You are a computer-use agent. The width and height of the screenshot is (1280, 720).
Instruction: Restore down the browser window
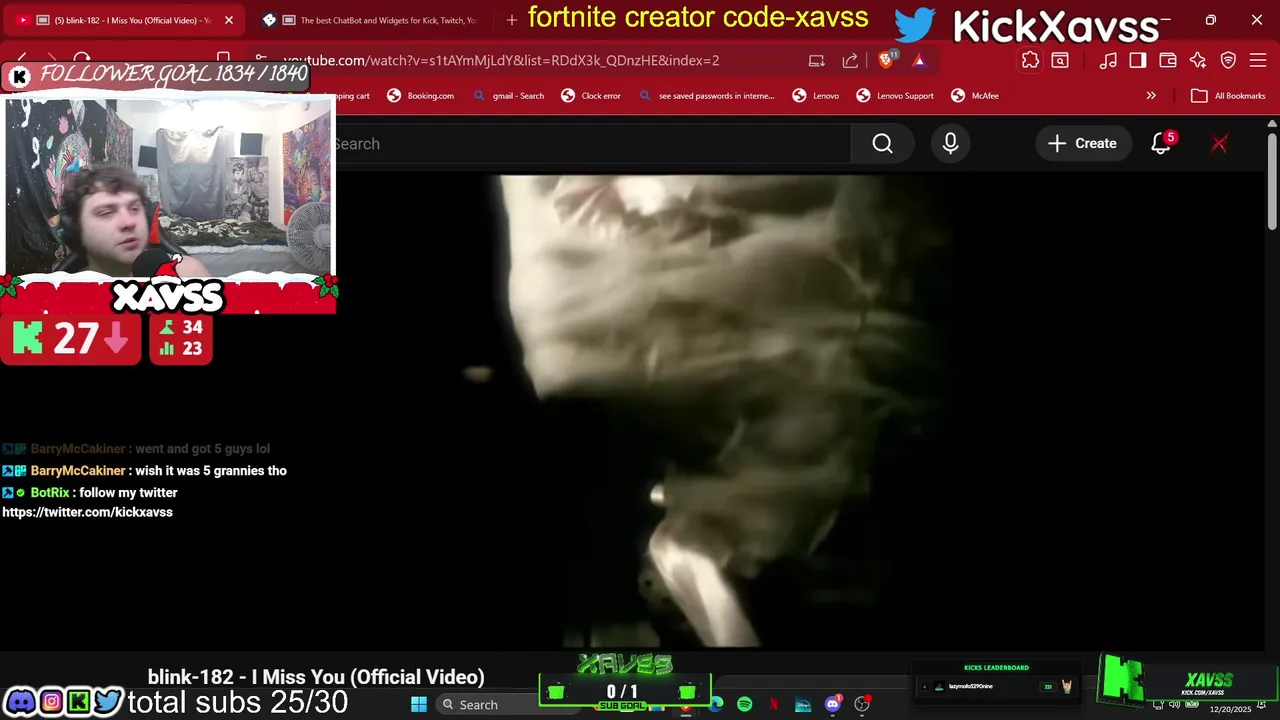(1210, 20)
